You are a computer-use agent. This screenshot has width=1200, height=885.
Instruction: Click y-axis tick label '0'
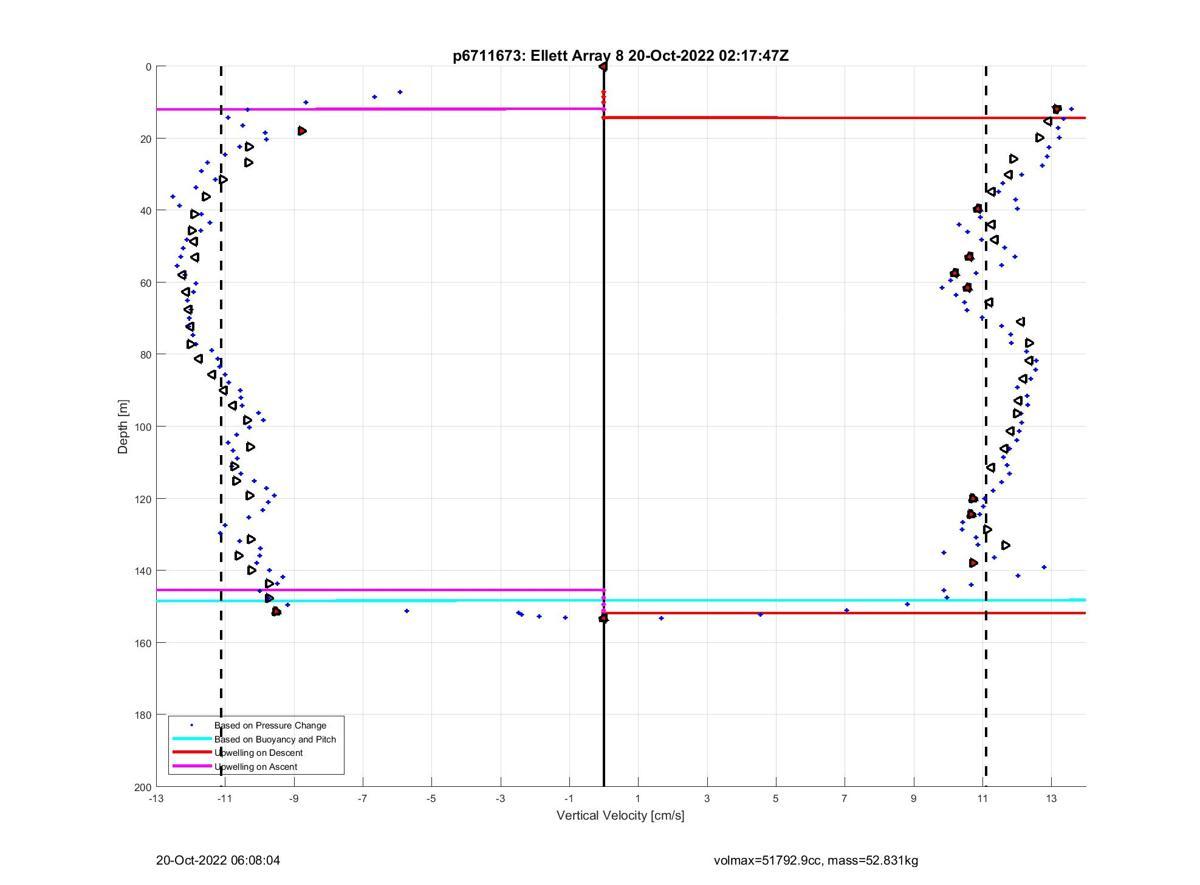coord(148,67)
